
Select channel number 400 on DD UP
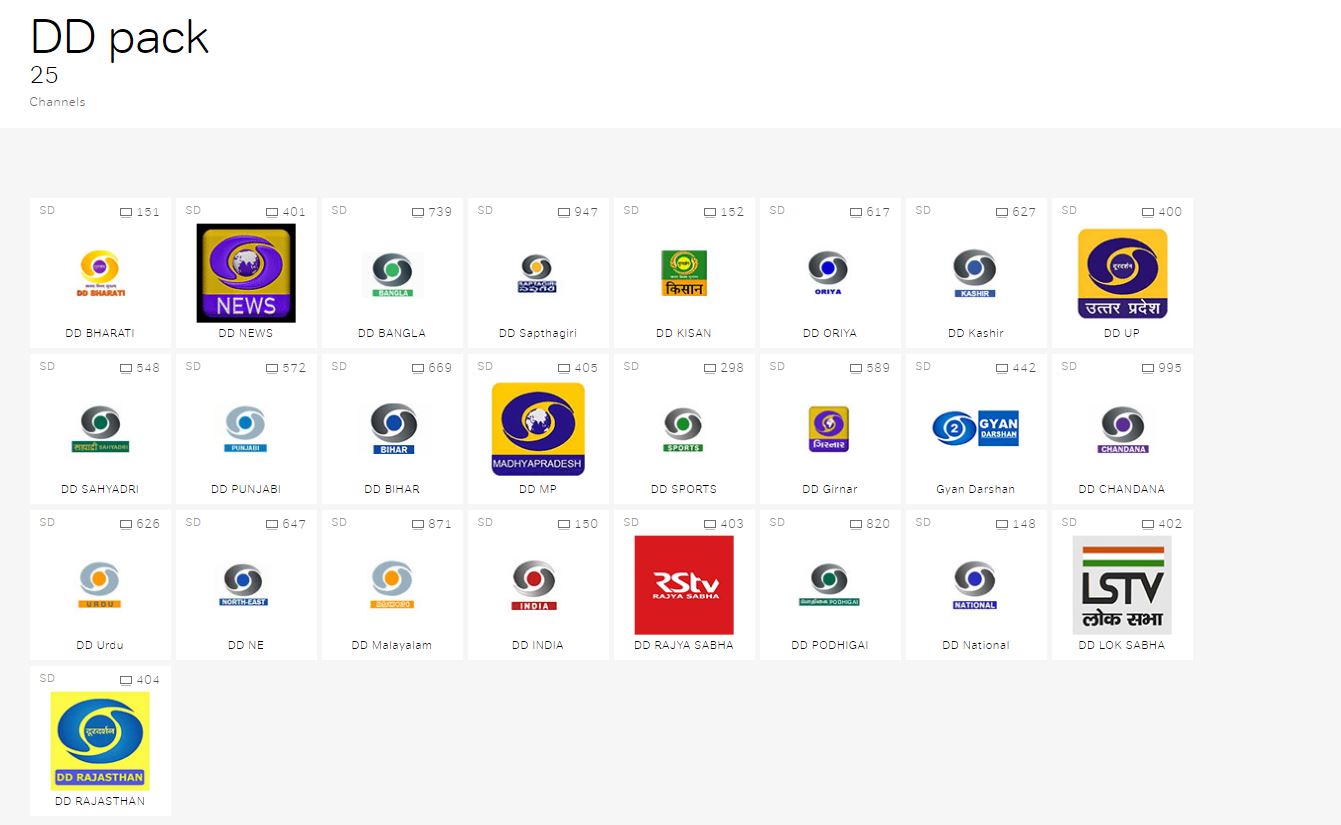pos(1169,212)
